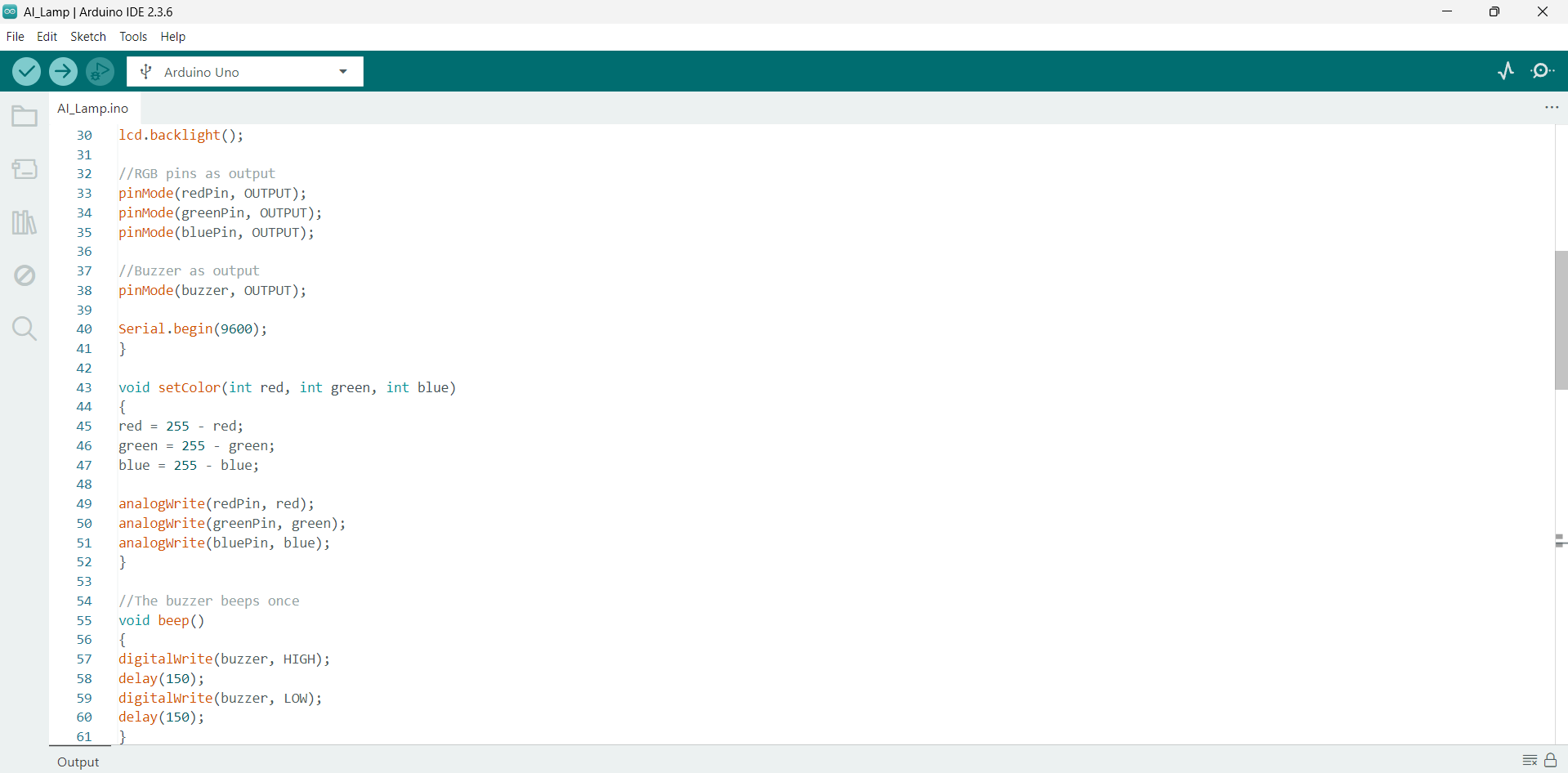Click the line 'pinMode(buzzer, OUTPUT);'
Screen dimensions: 1568x773
(212, 290)
